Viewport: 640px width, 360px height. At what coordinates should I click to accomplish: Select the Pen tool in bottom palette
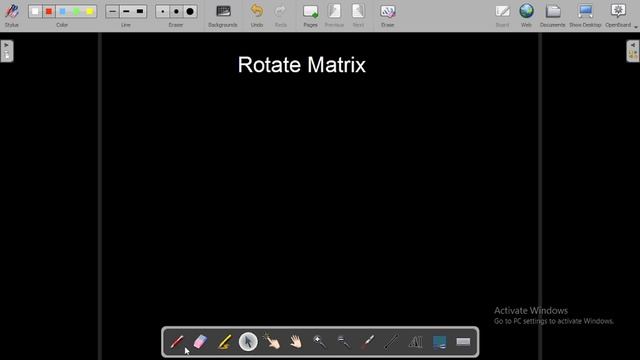177,342
